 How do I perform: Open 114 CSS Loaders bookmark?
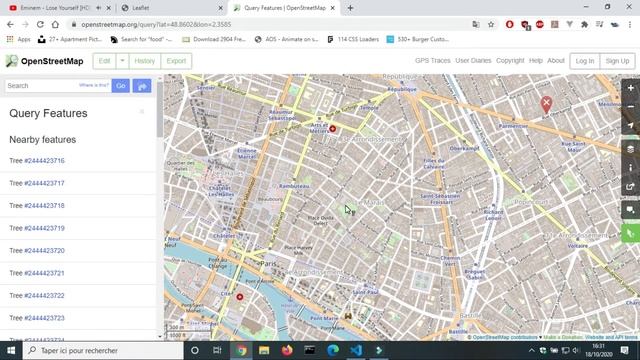coord(353,39)
